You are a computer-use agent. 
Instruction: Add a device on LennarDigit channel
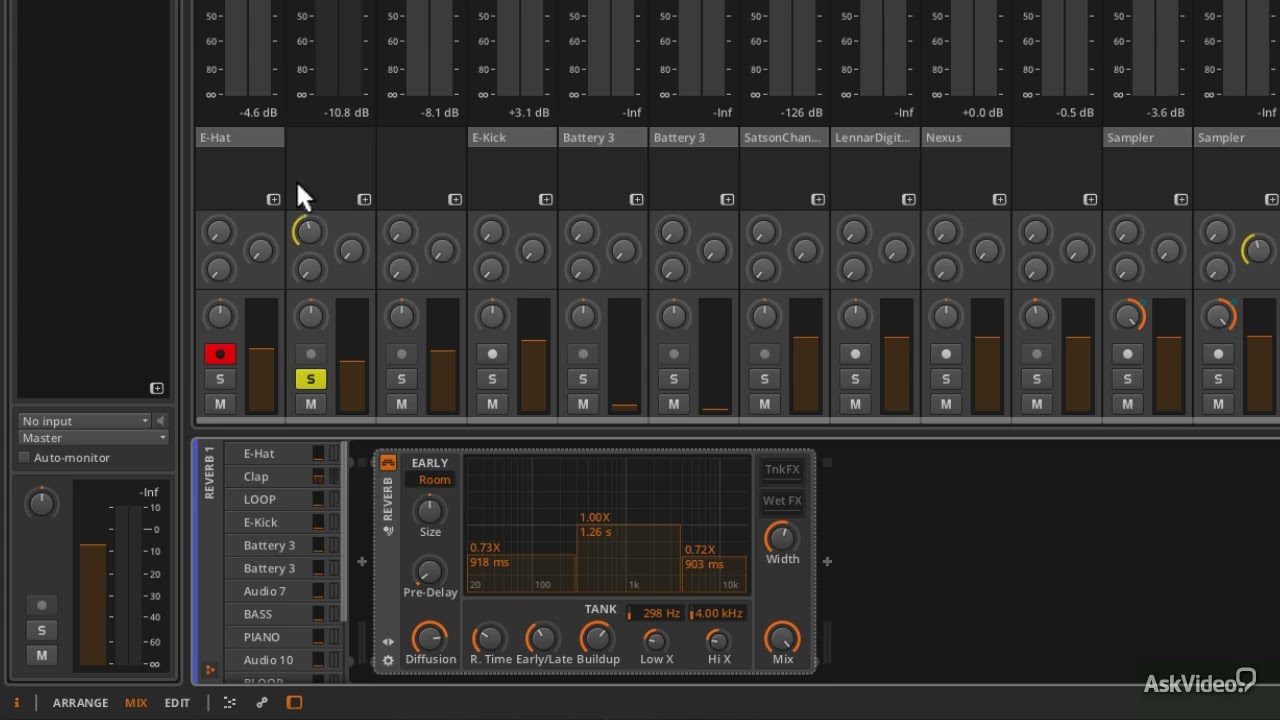pyautogui.click(x=908, y=200)
